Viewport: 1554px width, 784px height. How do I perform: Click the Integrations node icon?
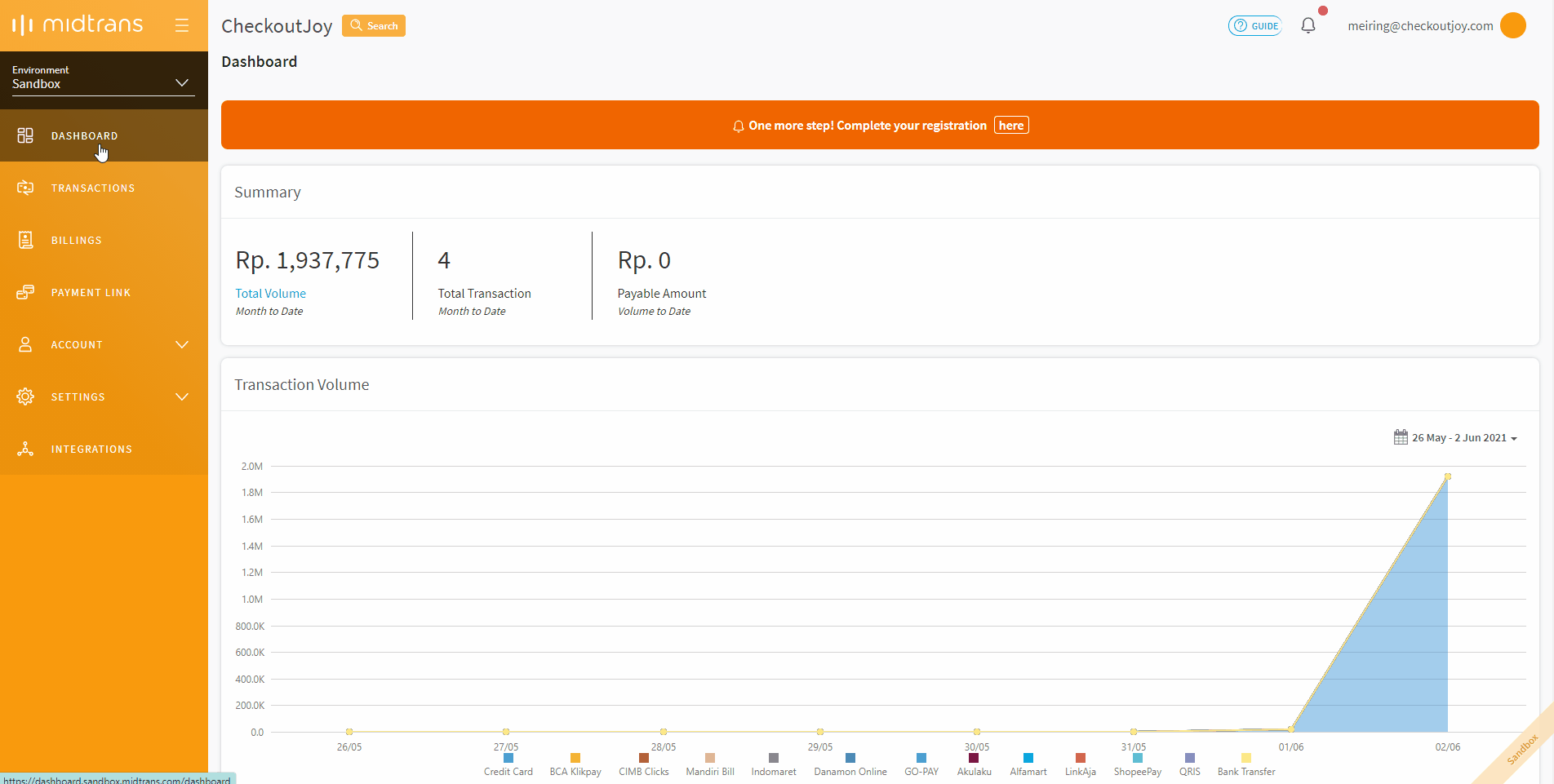[25, 449]
